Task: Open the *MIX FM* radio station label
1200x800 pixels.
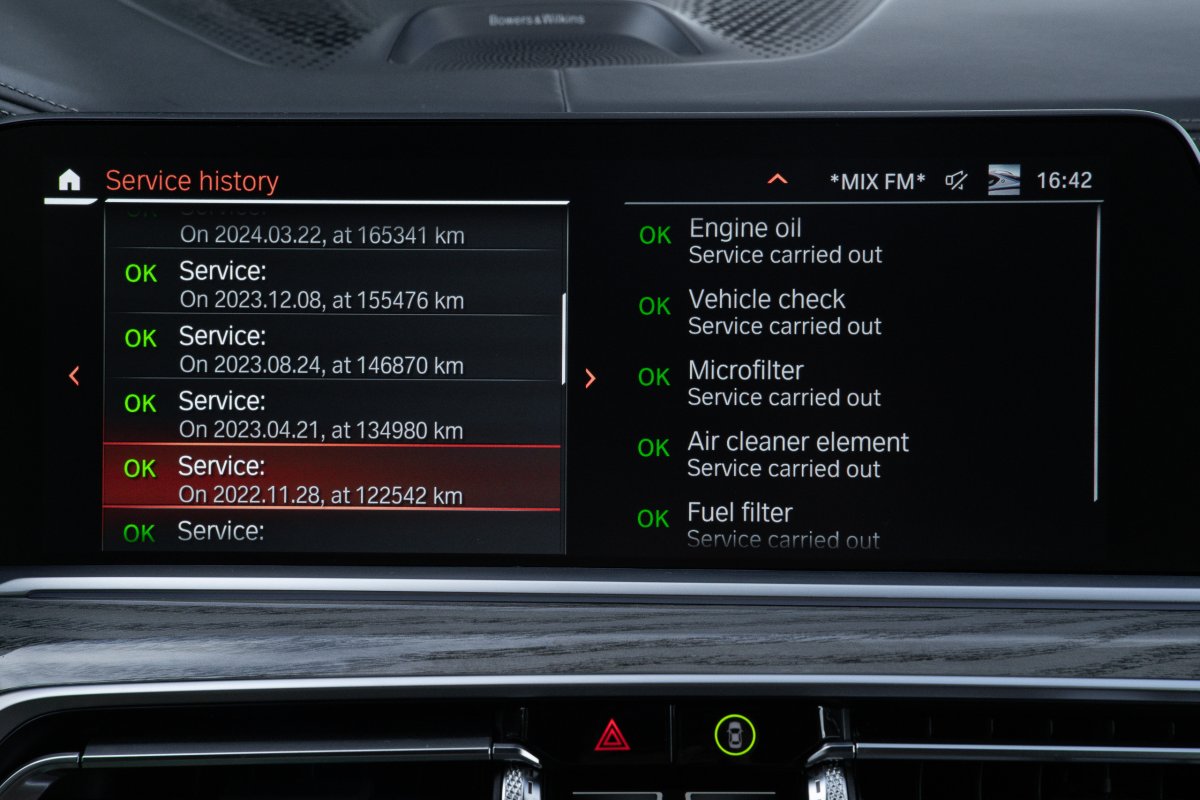Action: (x=877, y=181)
